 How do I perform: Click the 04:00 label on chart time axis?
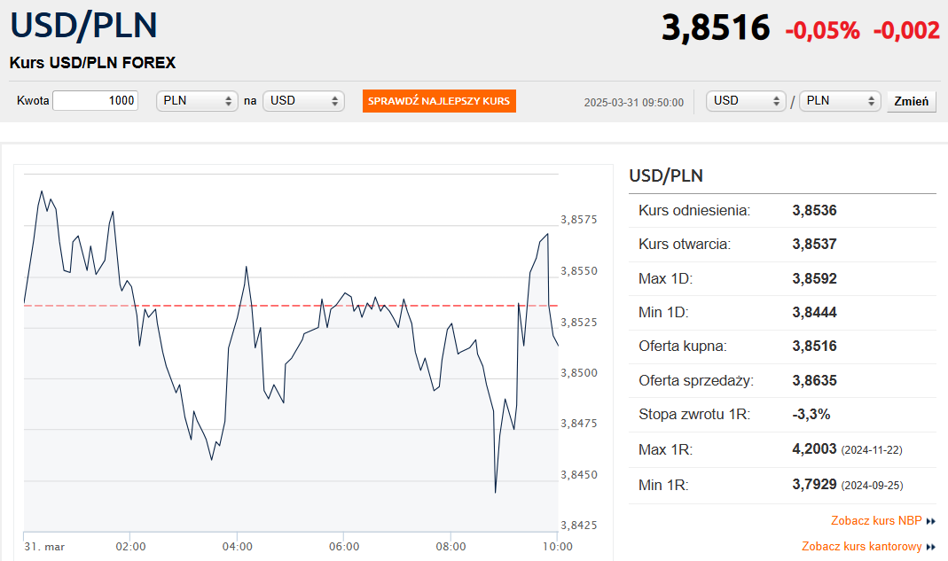click(x=237, y=546)
